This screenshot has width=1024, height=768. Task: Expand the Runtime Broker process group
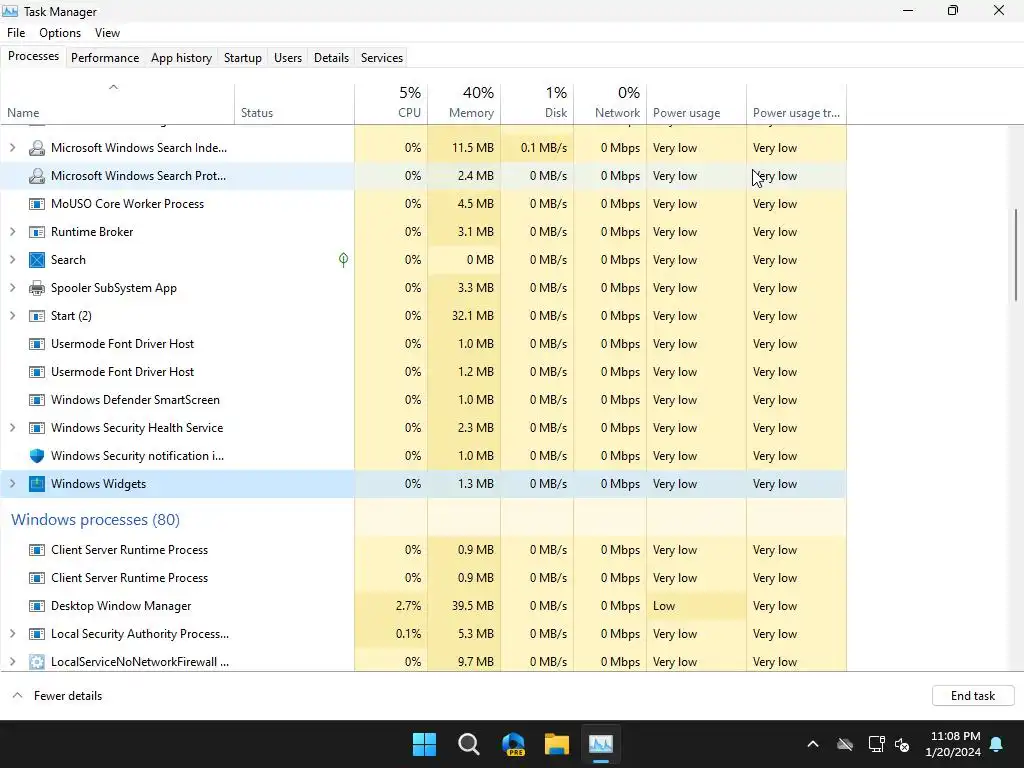pos(12,232)
